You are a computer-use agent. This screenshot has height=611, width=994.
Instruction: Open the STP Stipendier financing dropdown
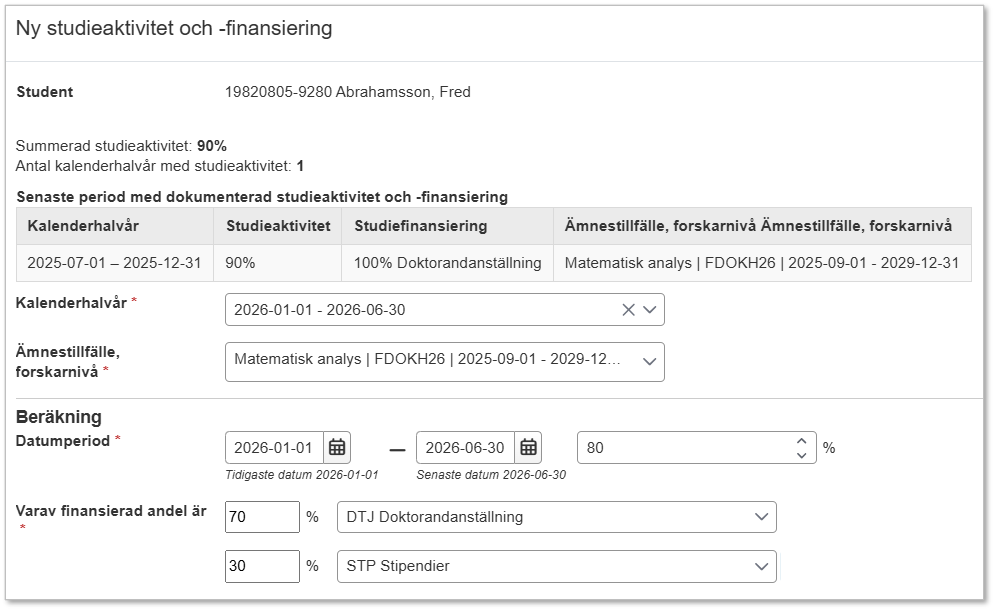click(x=557, y=567)
